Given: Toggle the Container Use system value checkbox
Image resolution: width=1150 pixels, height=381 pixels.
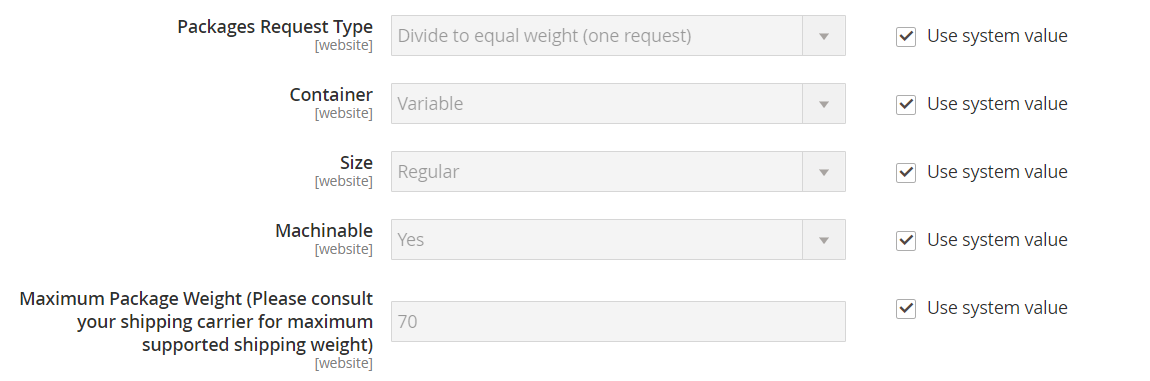Looking at the screenshot, I should pos(906,104).
